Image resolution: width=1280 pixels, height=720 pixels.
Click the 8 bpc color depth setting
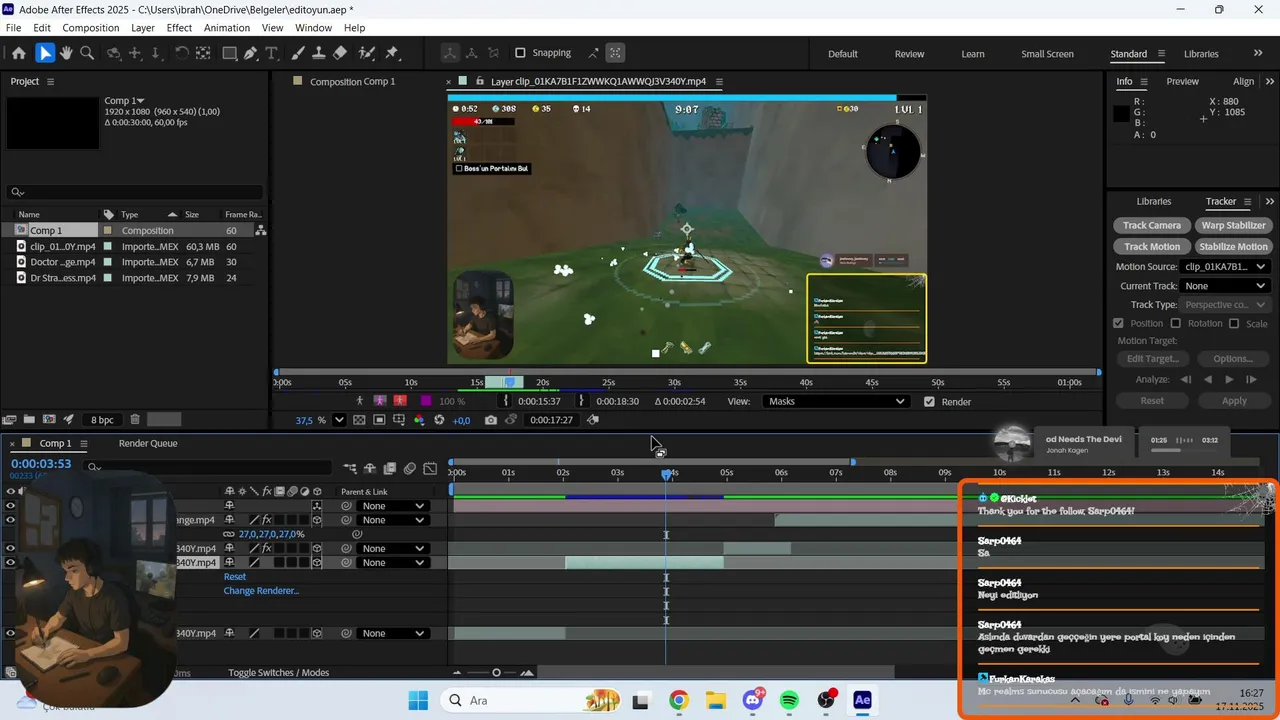coord(102,420)
